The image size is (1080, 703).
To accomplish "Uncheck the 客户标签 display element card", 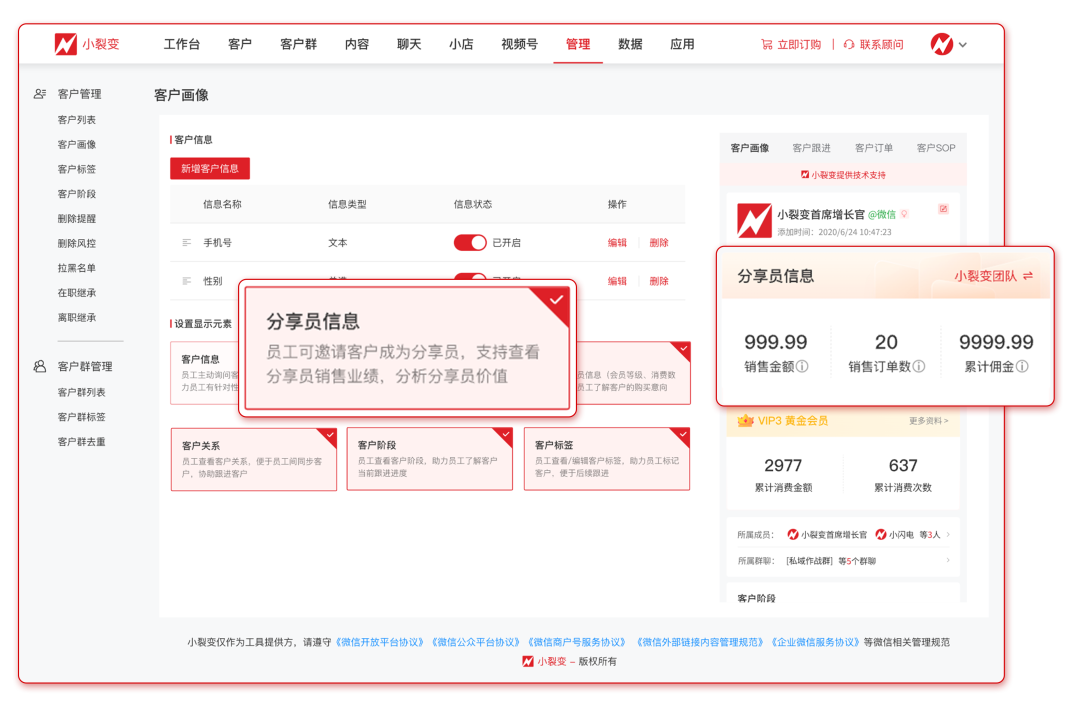I will (x=606, y=459).
